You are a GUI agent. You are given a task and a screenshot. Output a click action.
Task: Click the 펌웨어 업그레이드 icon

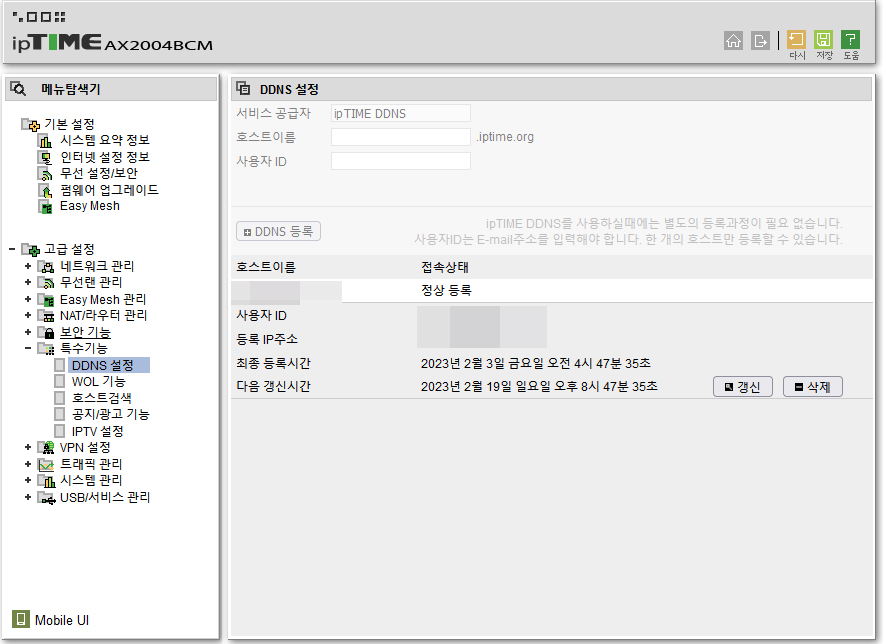pyautogui.click(x=45, y=190)
